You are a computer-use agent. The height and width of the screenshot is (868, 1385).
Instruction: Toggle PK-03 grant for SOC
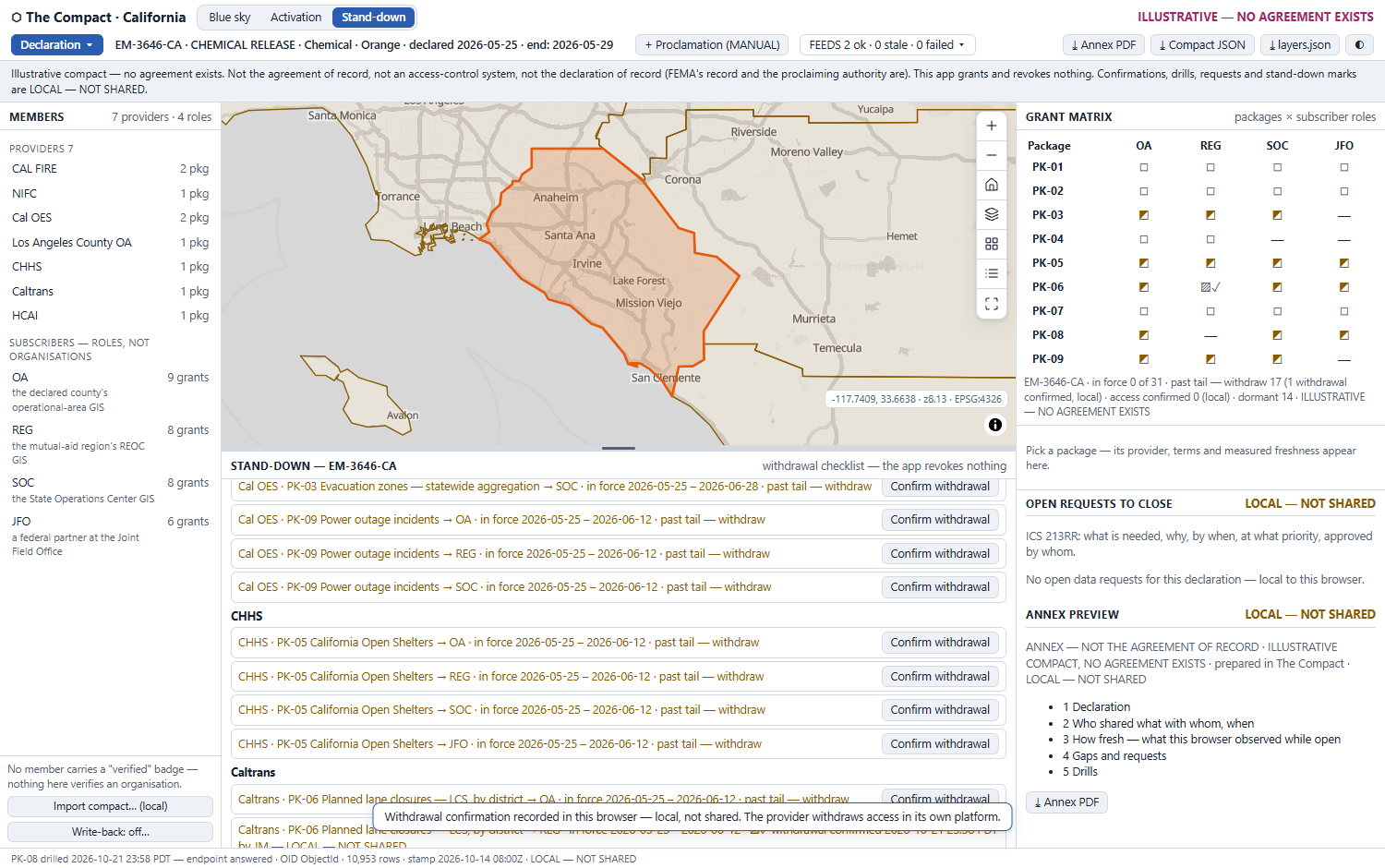pos(1277,215)
